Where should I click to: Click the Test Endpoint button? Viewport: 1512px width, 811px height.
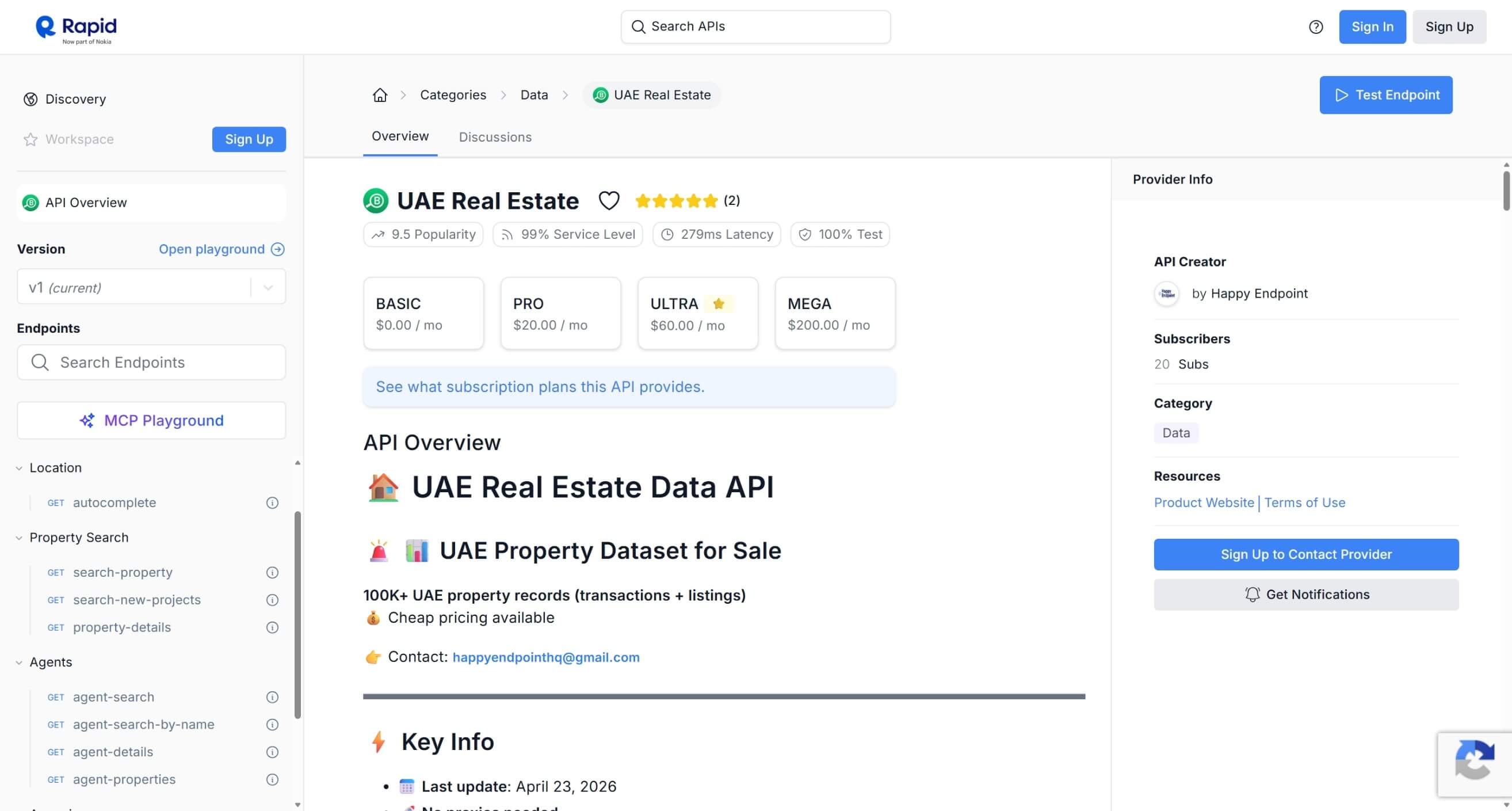pos(1386,95)
